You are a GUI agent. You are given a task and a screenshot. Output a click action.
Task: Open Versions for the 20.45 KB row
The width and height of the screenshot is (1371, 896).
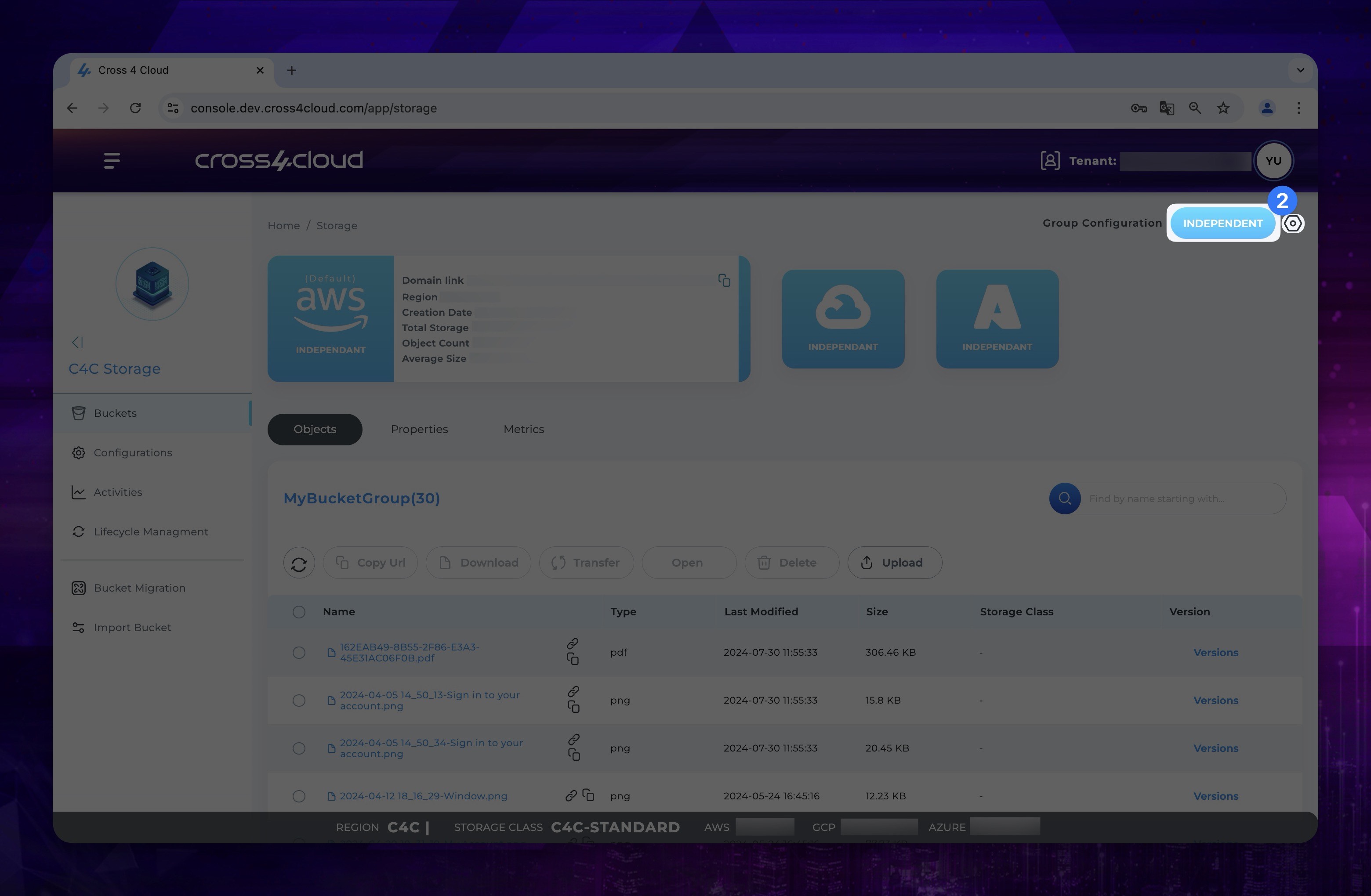(x=1215, y=748)
